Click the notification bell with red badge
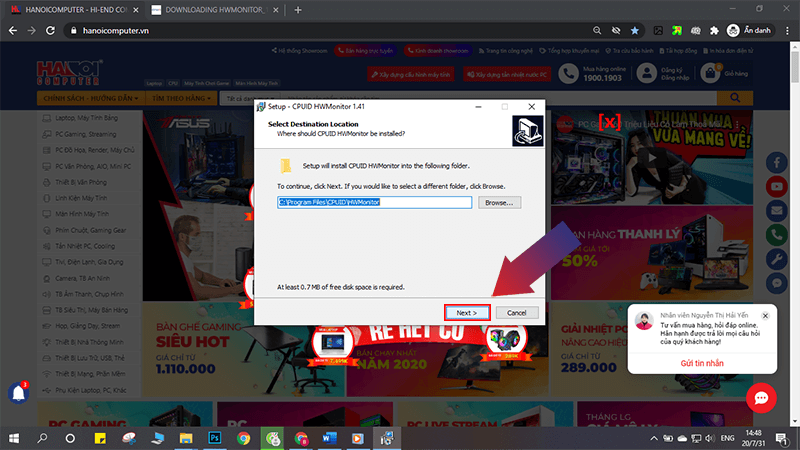The image size is (800, 450). pos(18,393)
